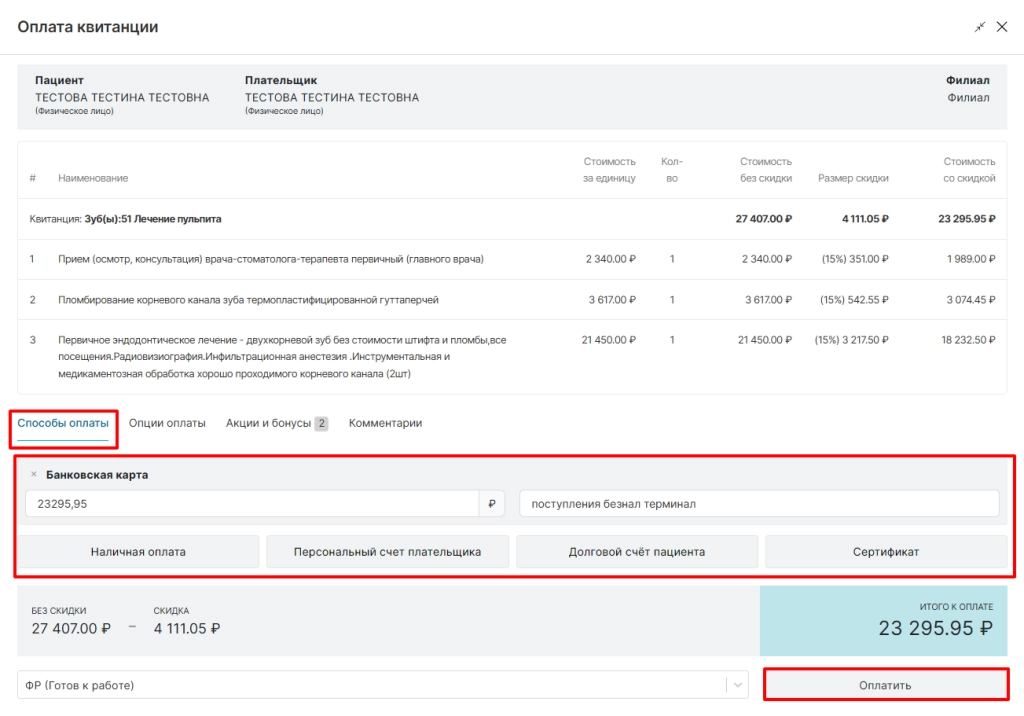1024x716 pixels.
Task: Show the Комментарии tab
Action: [385, 423]
